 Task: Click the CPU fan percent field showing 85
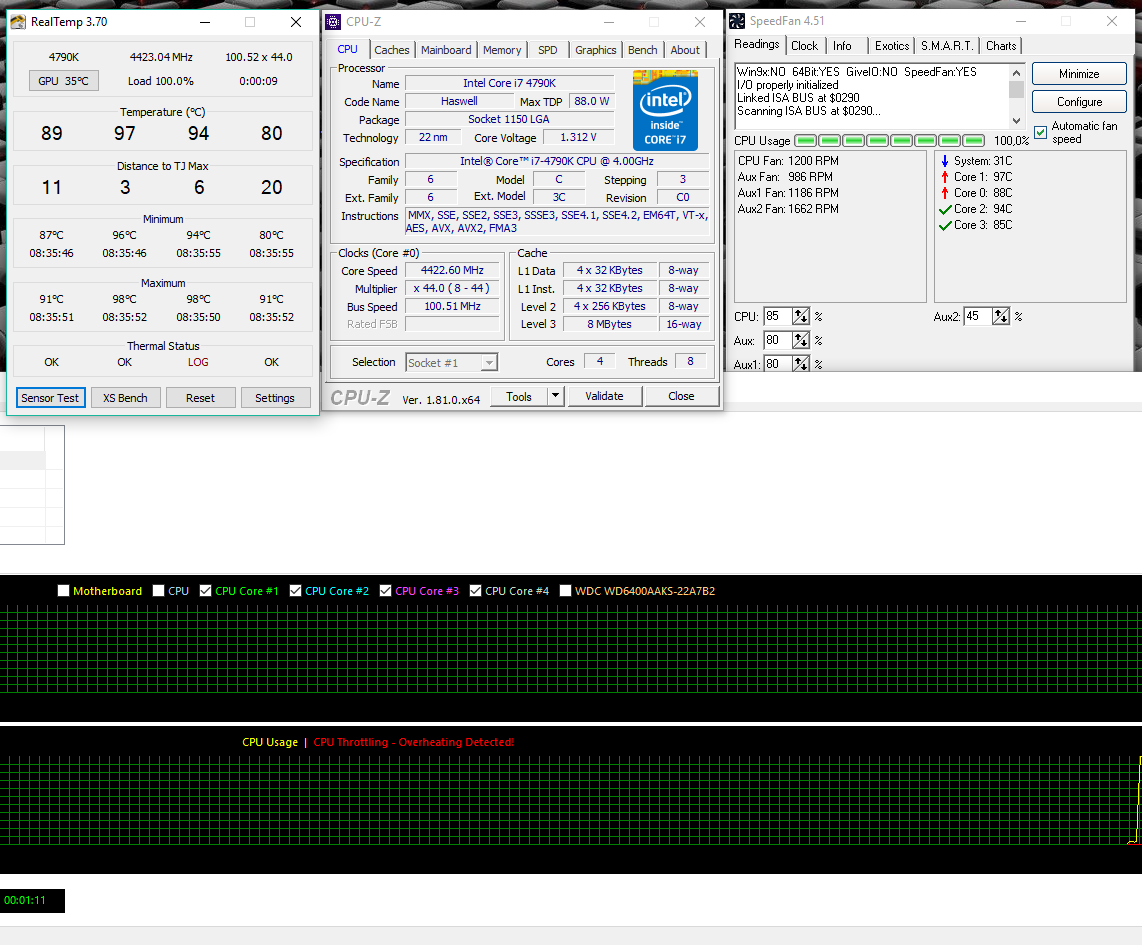(778, 316)
